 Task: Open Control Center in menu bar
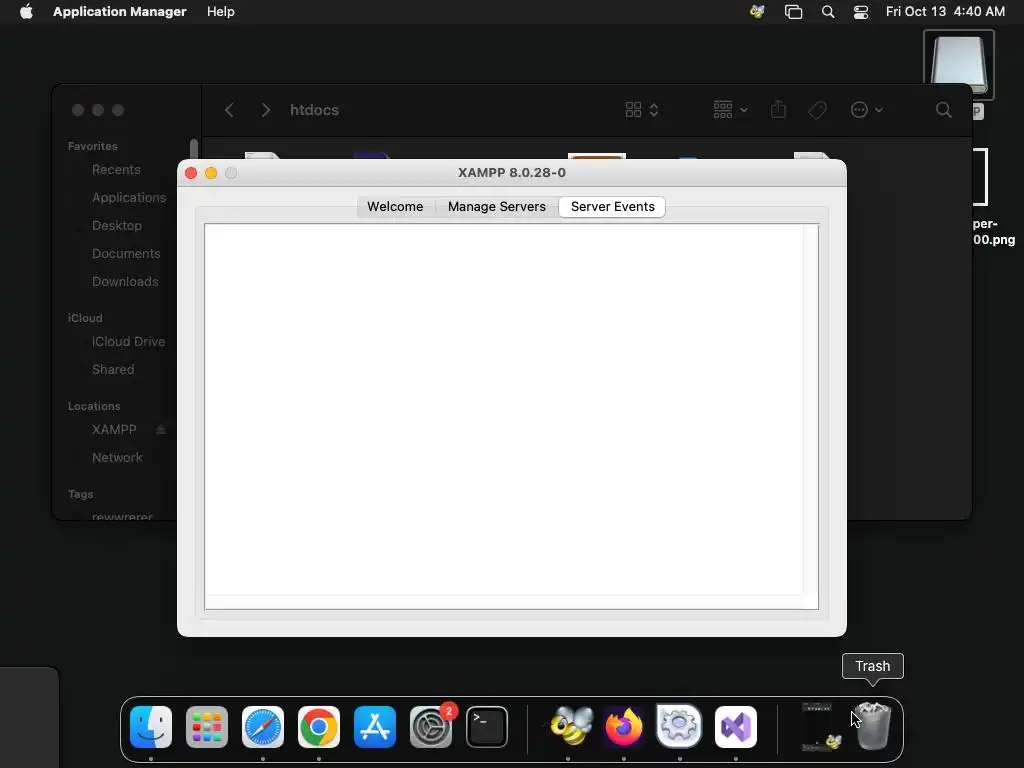[861, 12]
